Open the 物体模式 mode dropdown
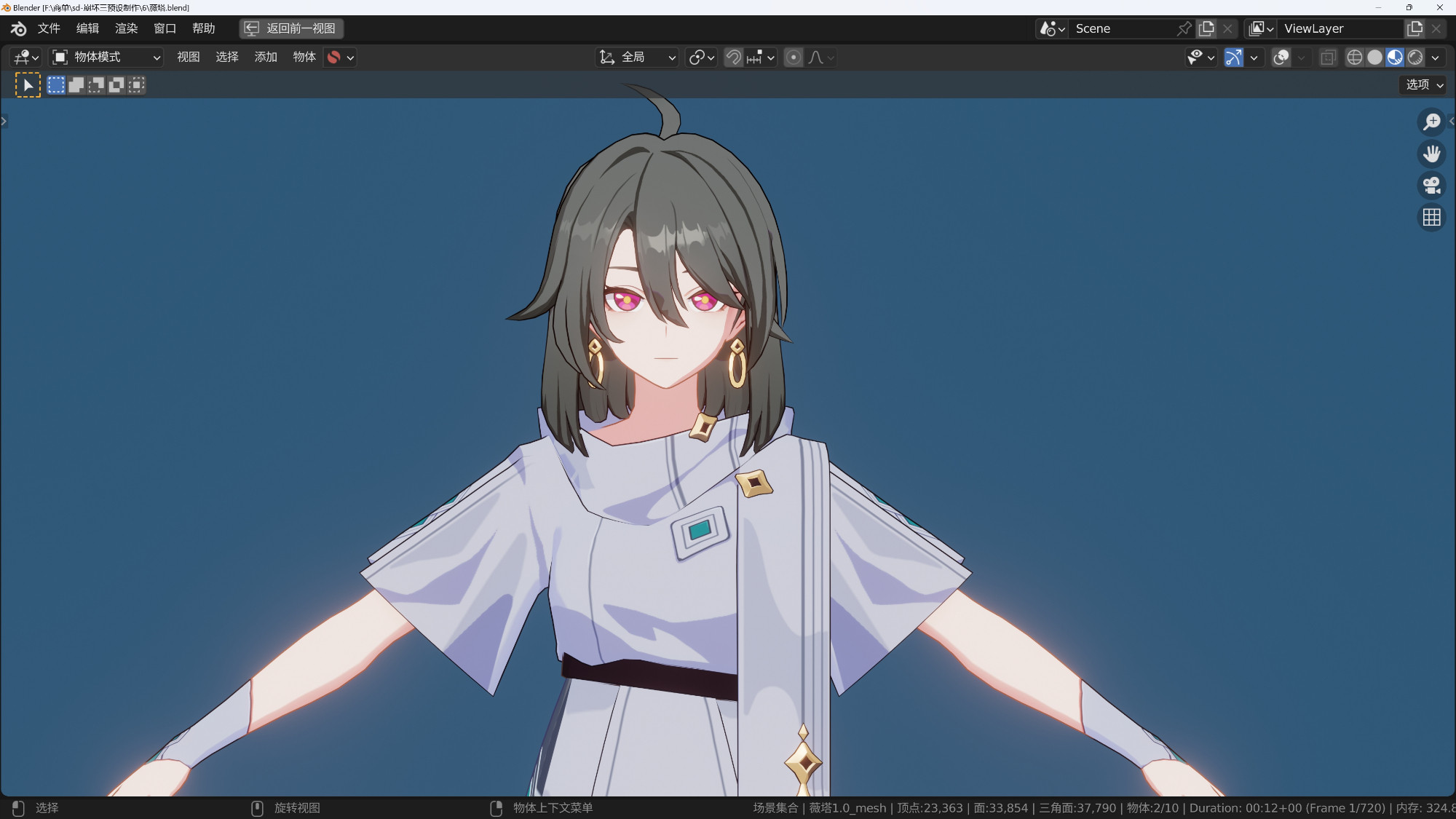The width and height of the screenshot is (1456, 819). [106, 58]
